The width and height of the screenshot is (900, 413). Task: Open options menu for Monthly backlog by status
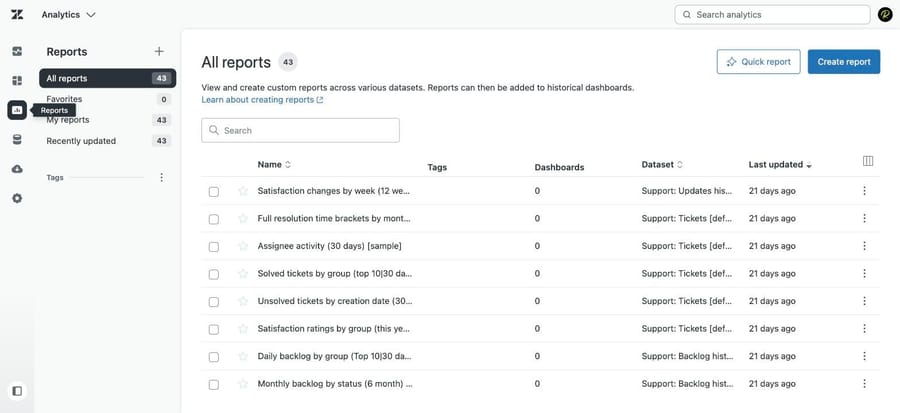pos(864,384)
